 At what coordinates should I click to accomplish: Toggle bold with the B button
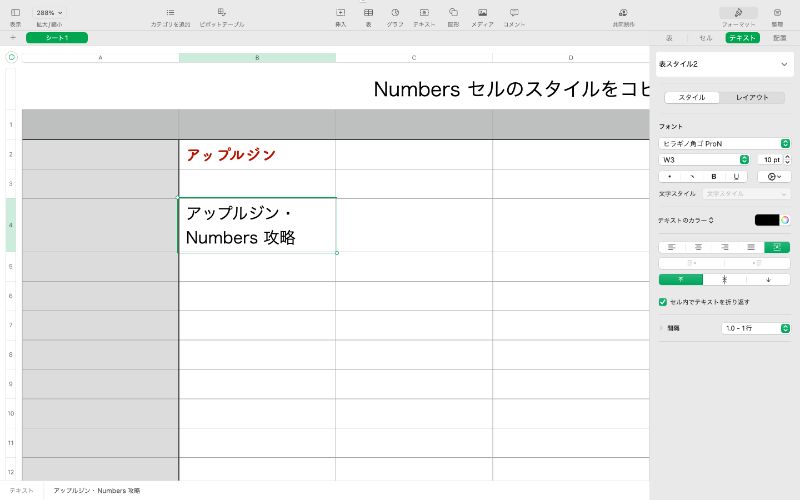[714, 177]
